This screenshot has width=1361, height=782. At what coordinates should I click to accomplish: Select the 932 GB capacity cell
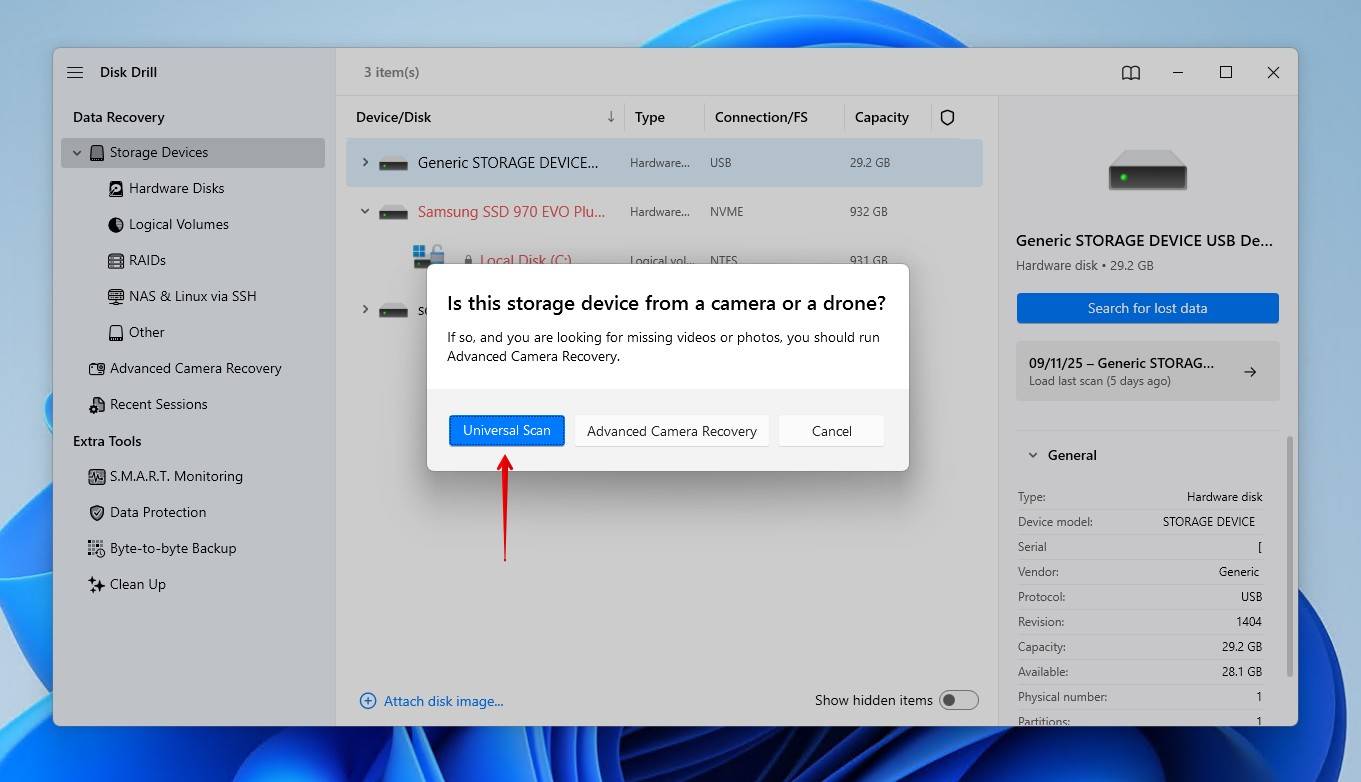(868, 212)
